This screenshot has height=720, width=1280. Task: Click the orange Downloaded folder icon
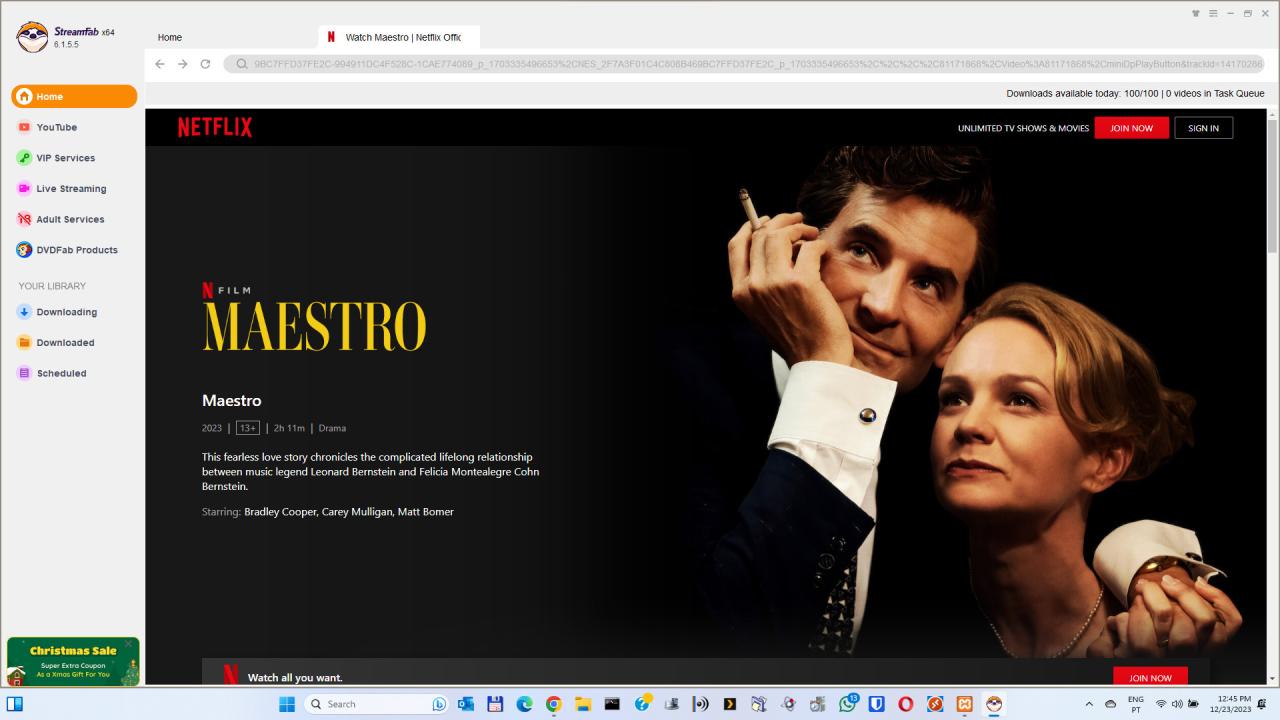tap(24, 343)
